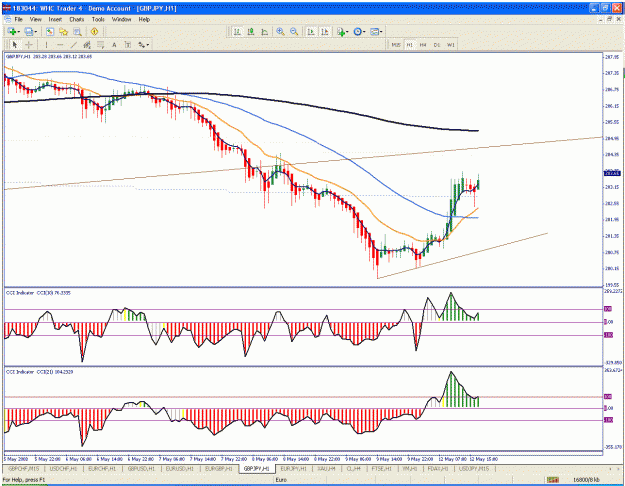The width and height of the screenshot is (625, 486).
Task: Open the Insert menu
Action: pos(55,19)
